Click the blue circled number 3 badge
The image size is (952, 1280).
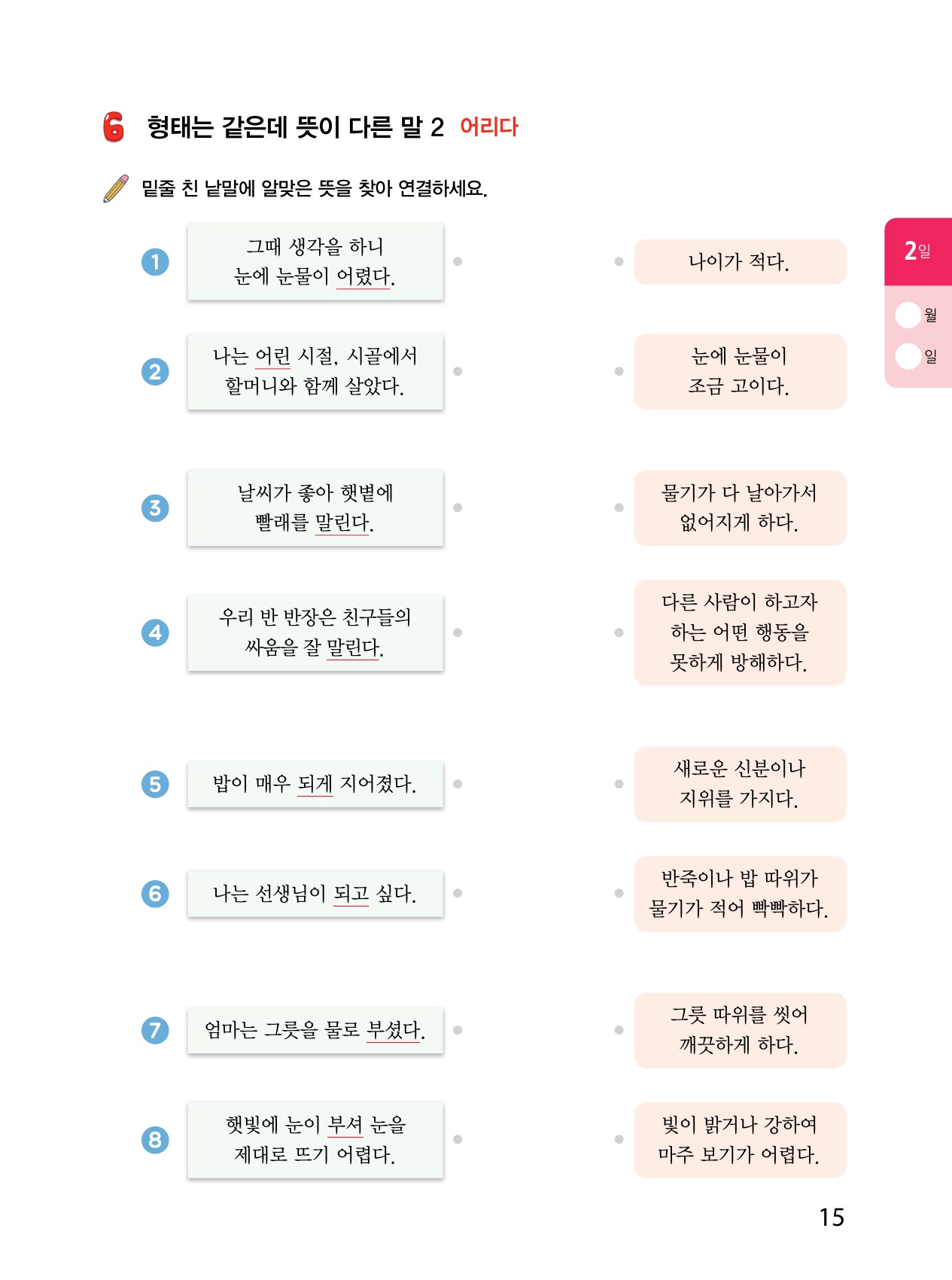coord(155,508)
